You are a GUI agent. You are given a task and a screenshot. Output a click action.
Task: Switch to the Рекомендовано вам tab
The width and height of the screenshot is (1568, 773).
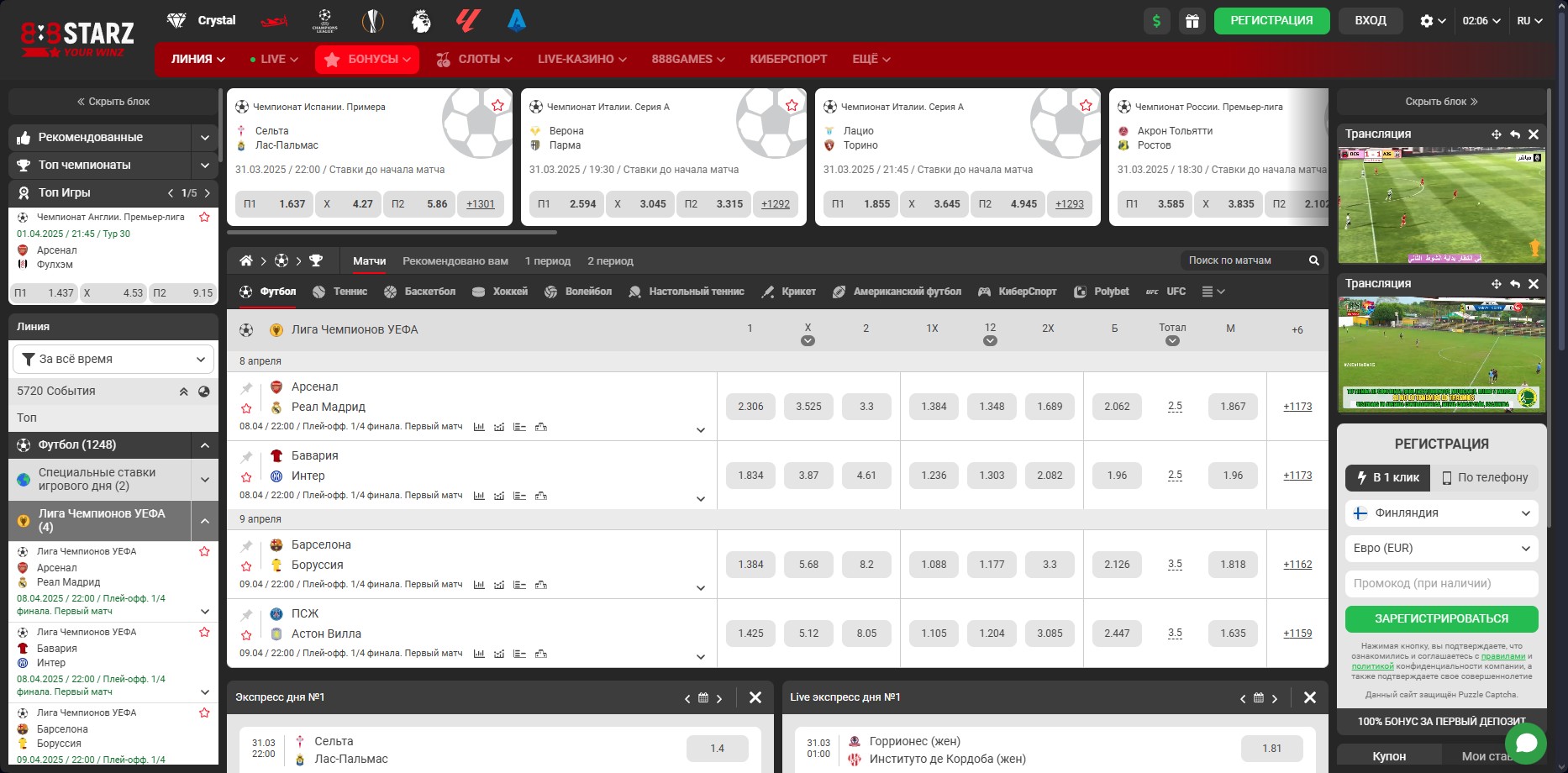coord(455,261)
